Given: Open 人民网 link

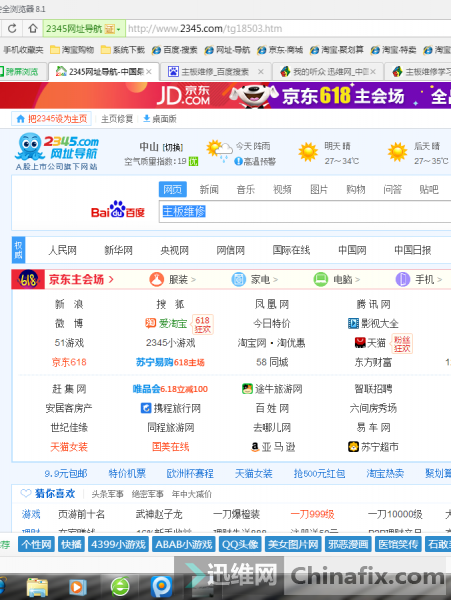Looking at the screenshot, I should pos(62,250).
